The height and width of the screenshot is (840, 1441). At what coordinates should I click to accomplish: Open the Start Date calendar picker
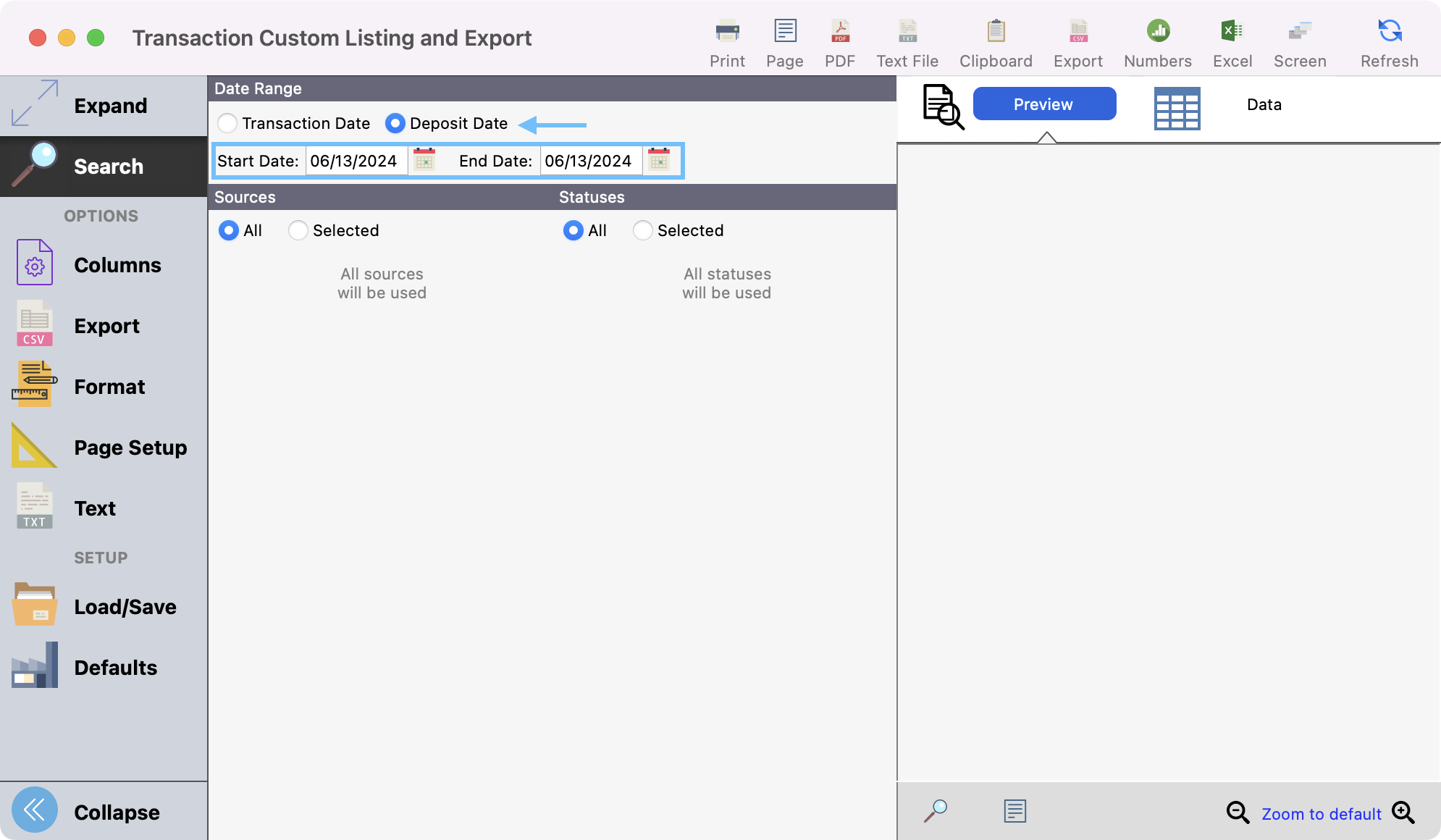click(x=424, y=160)
